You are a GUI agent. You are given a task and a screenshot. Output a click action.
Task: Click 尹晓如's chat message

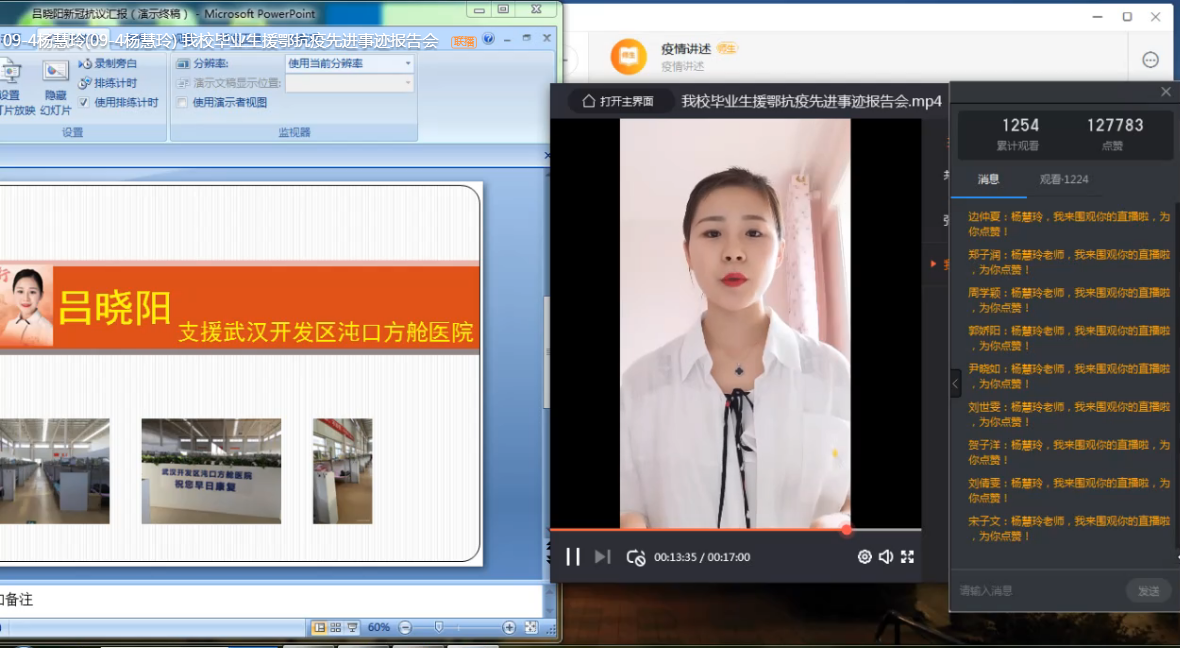1069,376
